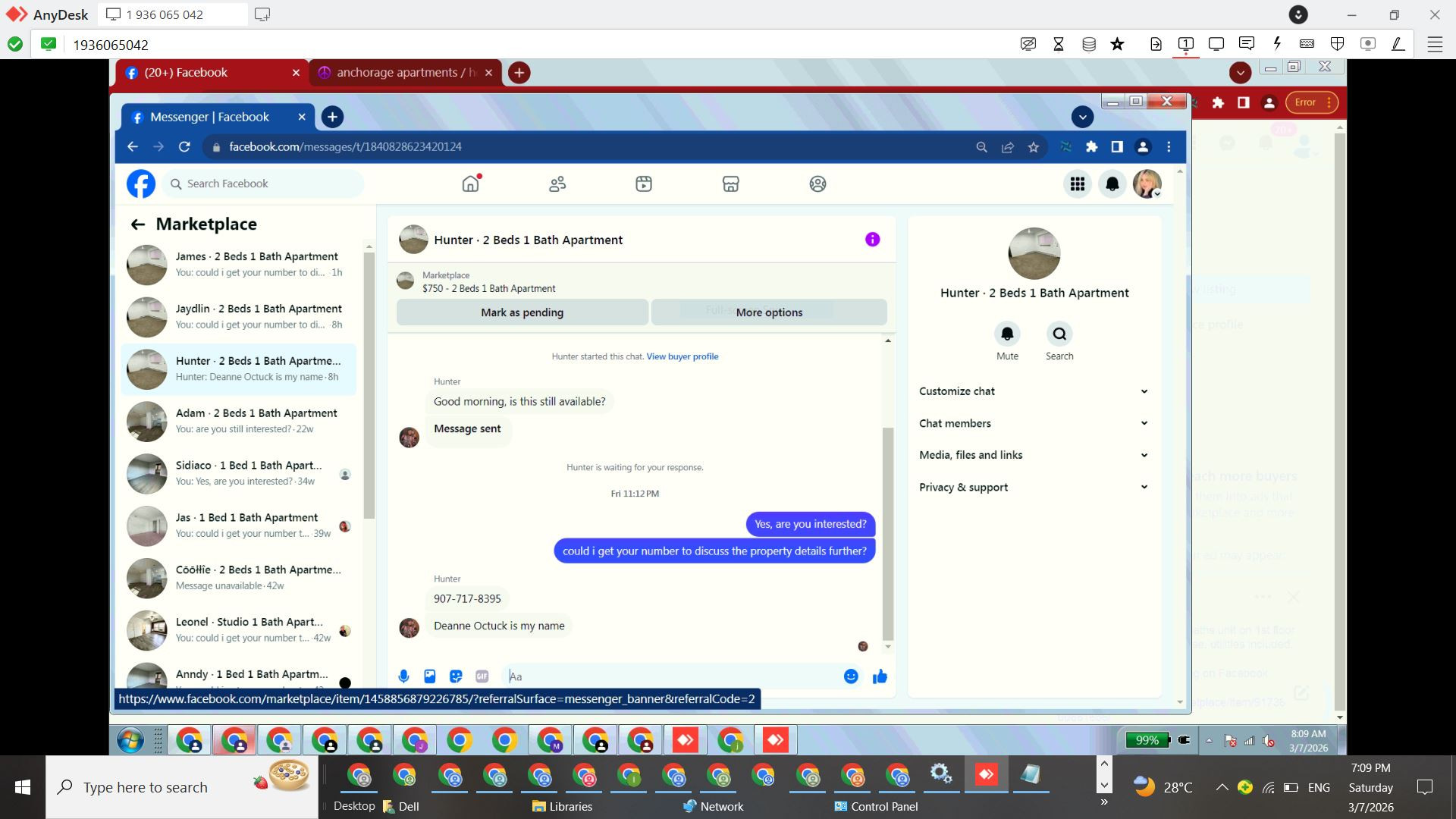
Task: Click the message scrollbar down arrow
Action: 888,647
